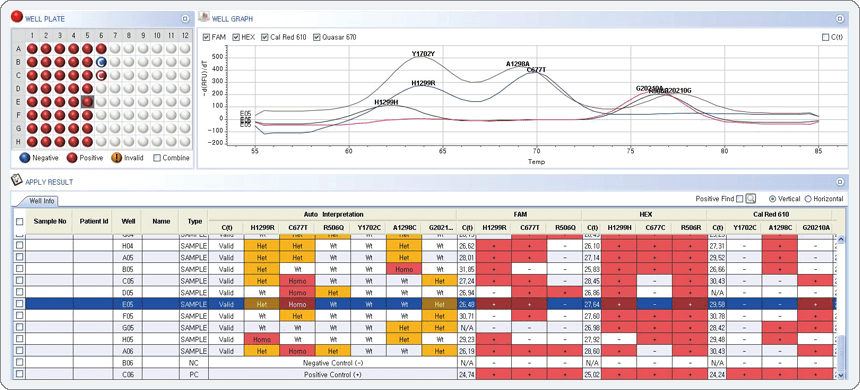Toggle the HEX channel checkbox
Image resolution: width=860 pixels, height=390 pixels.
click(x=236, y=37)
